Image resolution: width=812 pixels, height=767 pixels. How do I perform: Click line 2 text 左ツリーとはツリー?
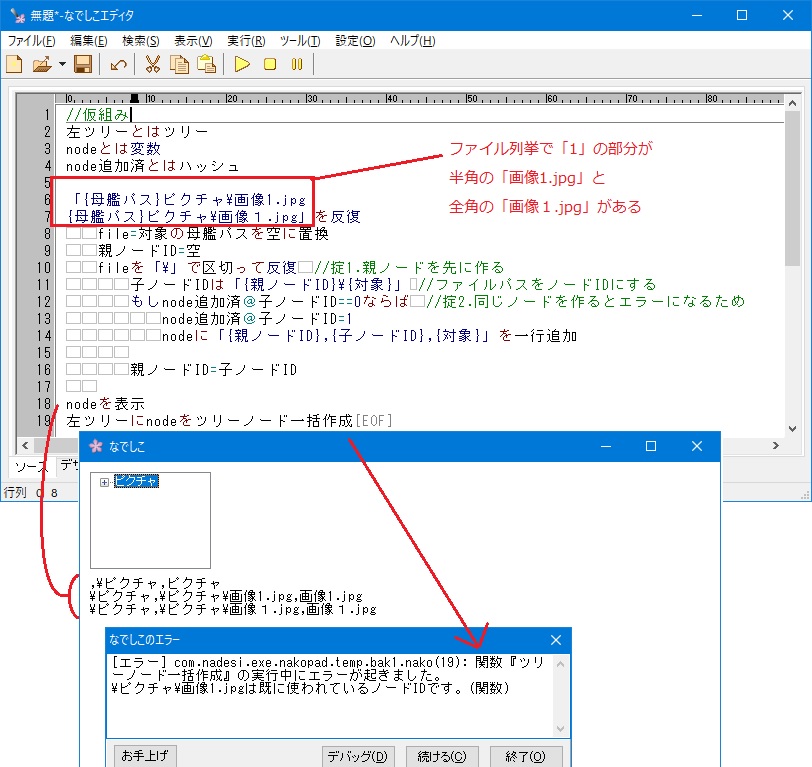pyautogui.click(x=137, y=132)
